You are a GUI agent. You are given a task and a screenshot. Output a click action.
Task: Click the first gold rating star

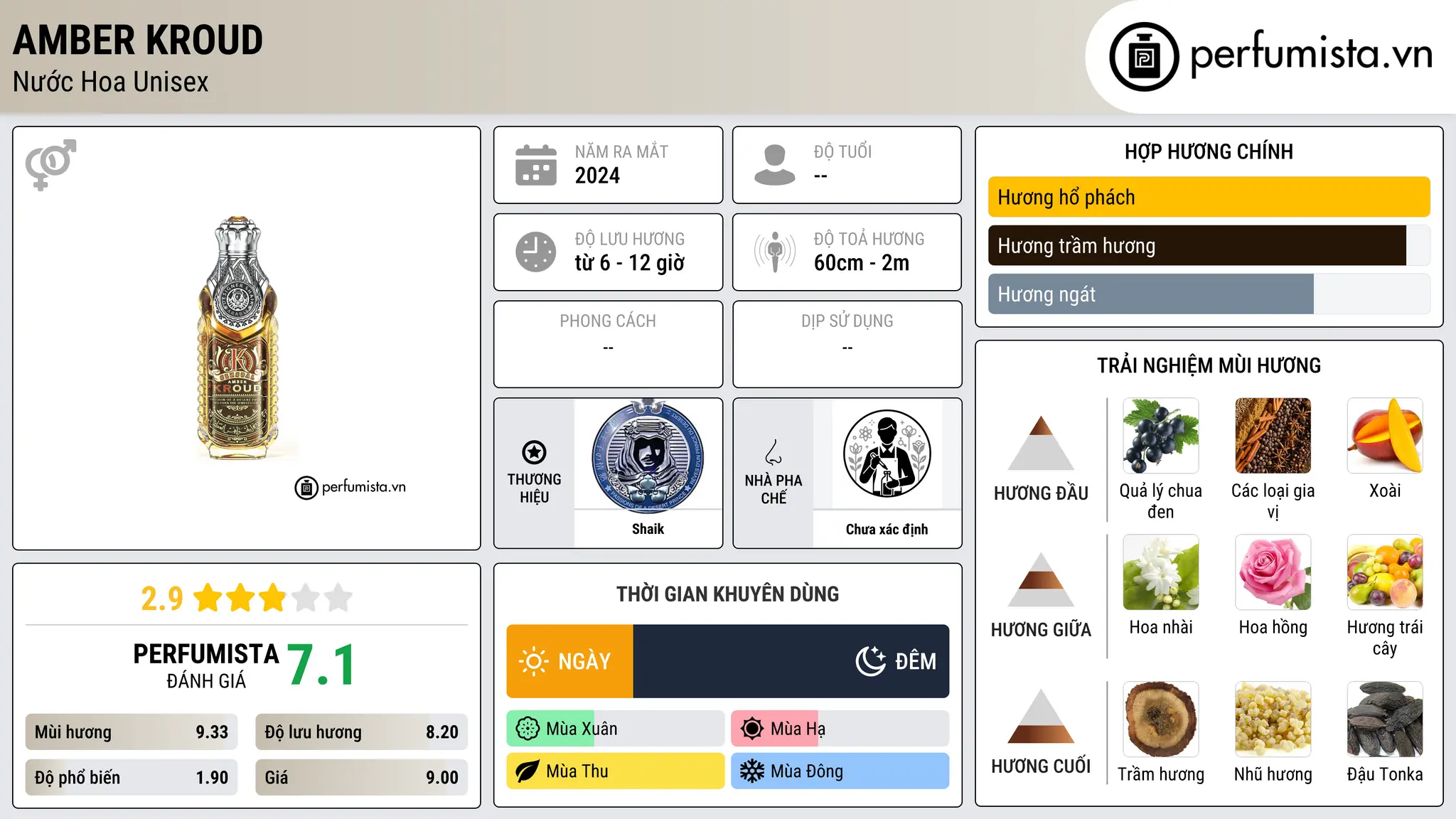pyautogui.click(x=208, y=598)
